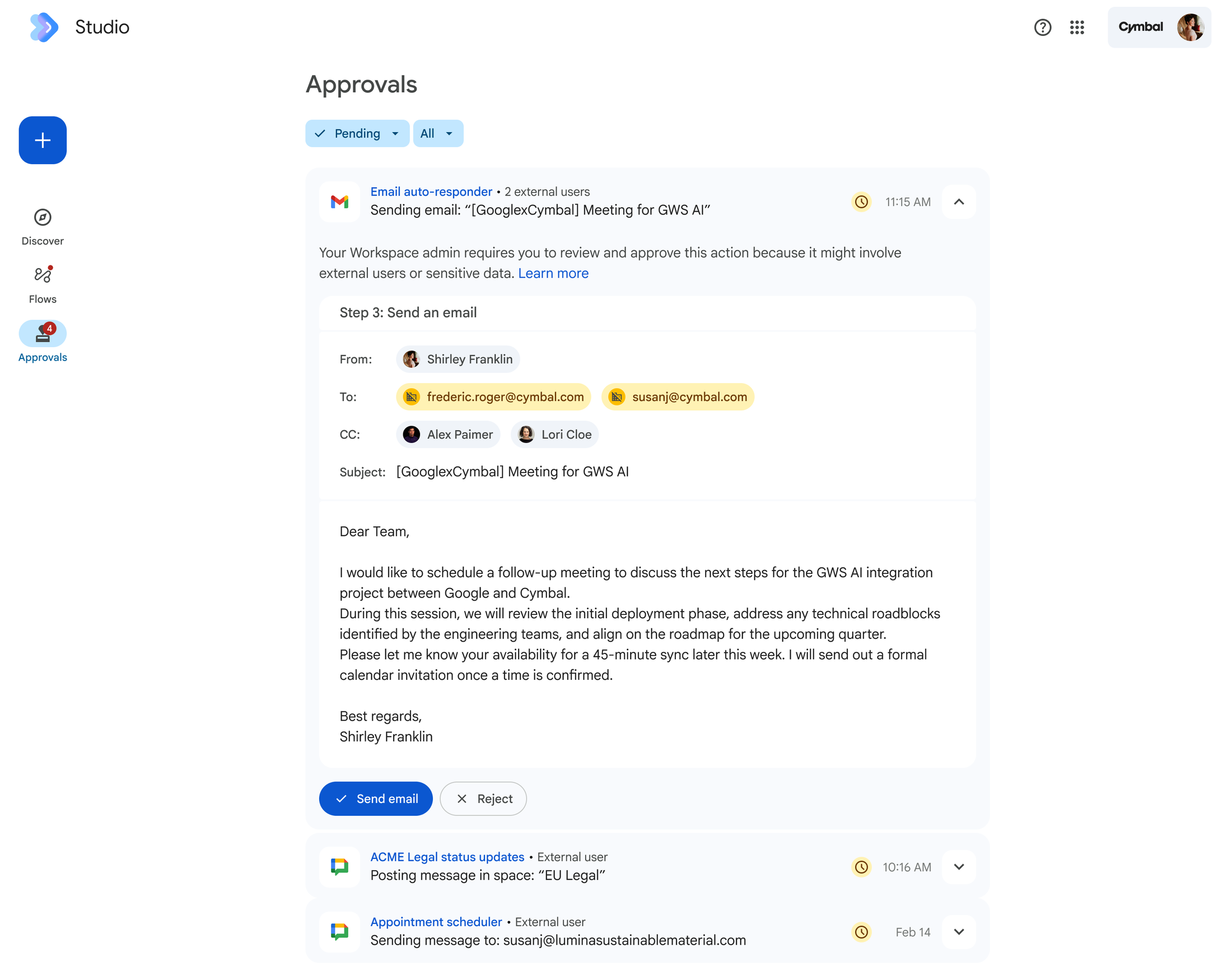
Task: Click Shirley Franklin avatar in From field
Action: (x=412, y=359)
